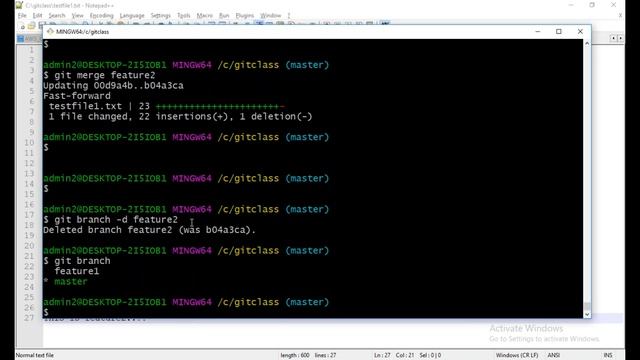Image resolution: width=640 pixels, height=360 pixels.
Task: Click '1 file changed, 22 insertions(+)' line
Action: tap(180, 116)
